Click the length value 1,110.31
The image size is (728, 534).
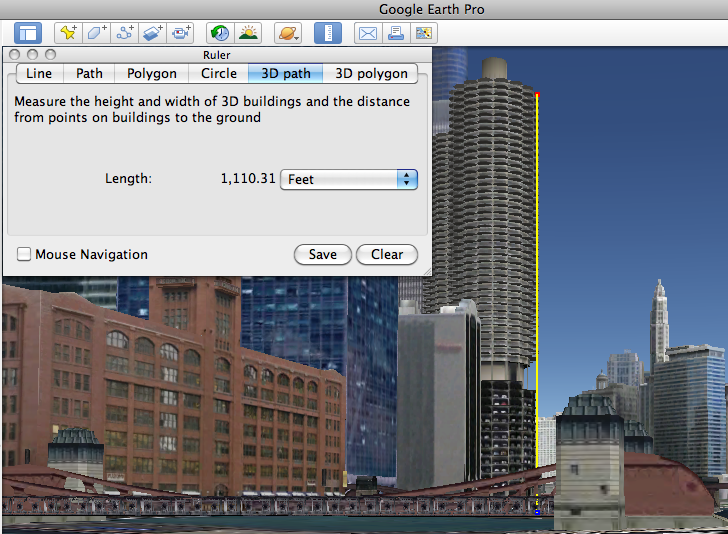pyautogui.click(x=248, y=178)
